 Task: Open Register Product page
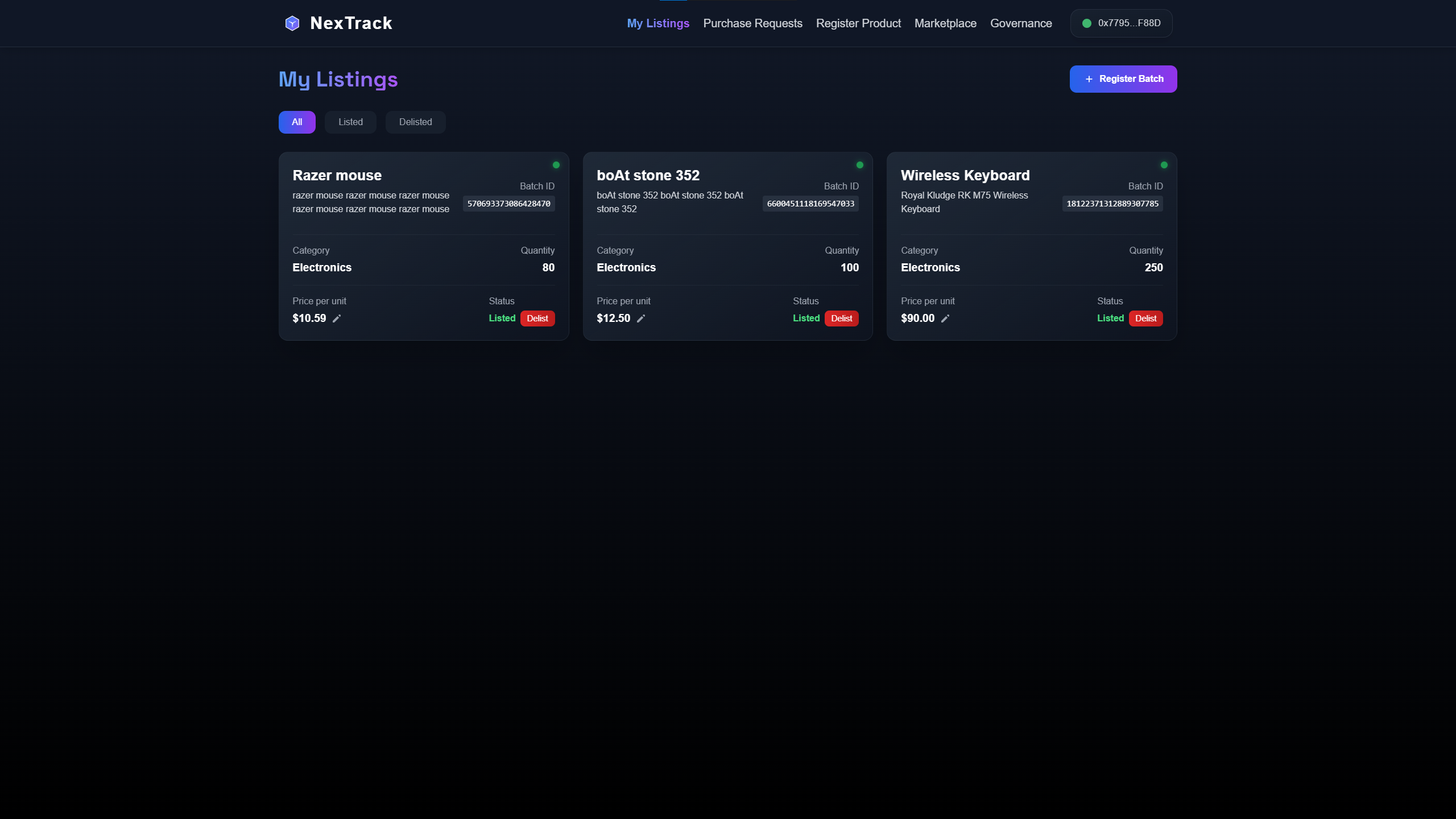[x=858, y=23]
